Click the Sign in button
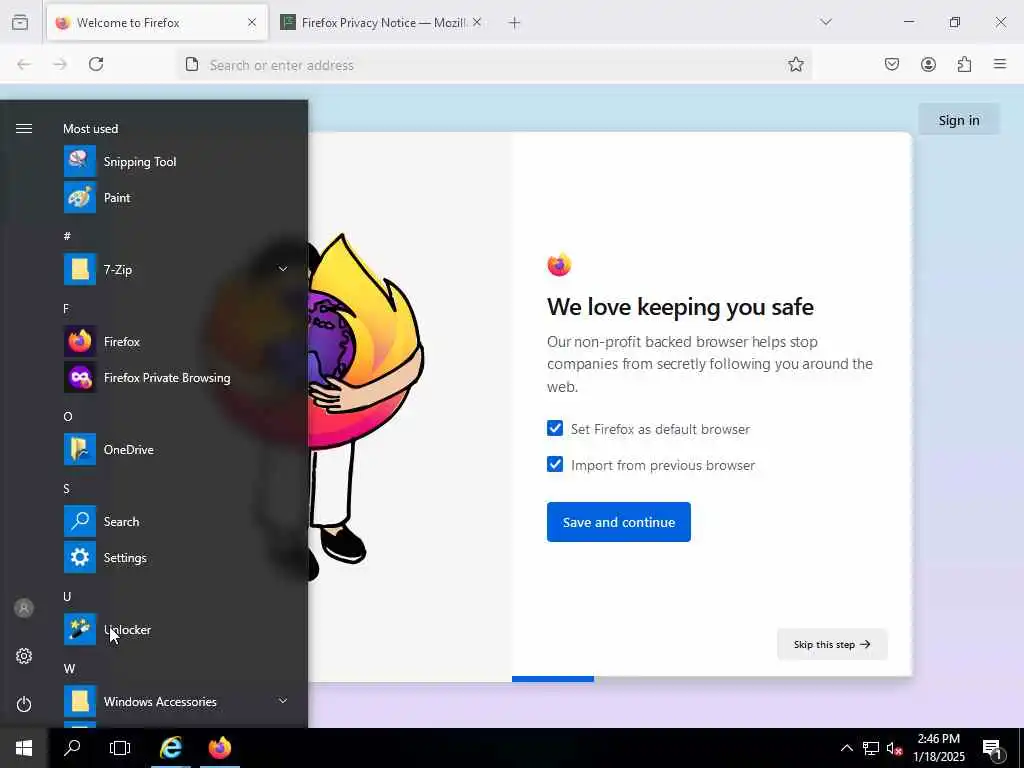1024x768 pixels. tap(959, 120)
